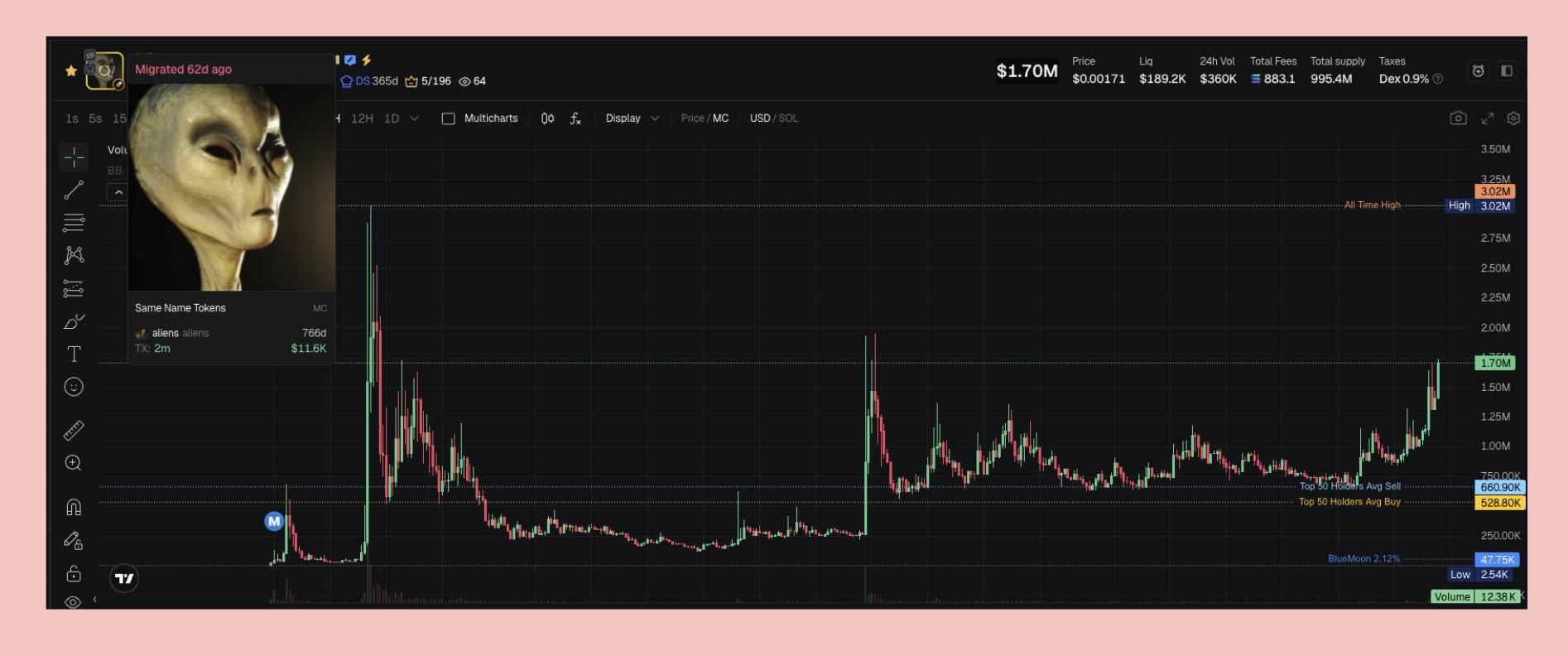Screen dimensions: 1568x656
Task: Click the 24h Vol $360K value
Action: tap(1218, 79)
